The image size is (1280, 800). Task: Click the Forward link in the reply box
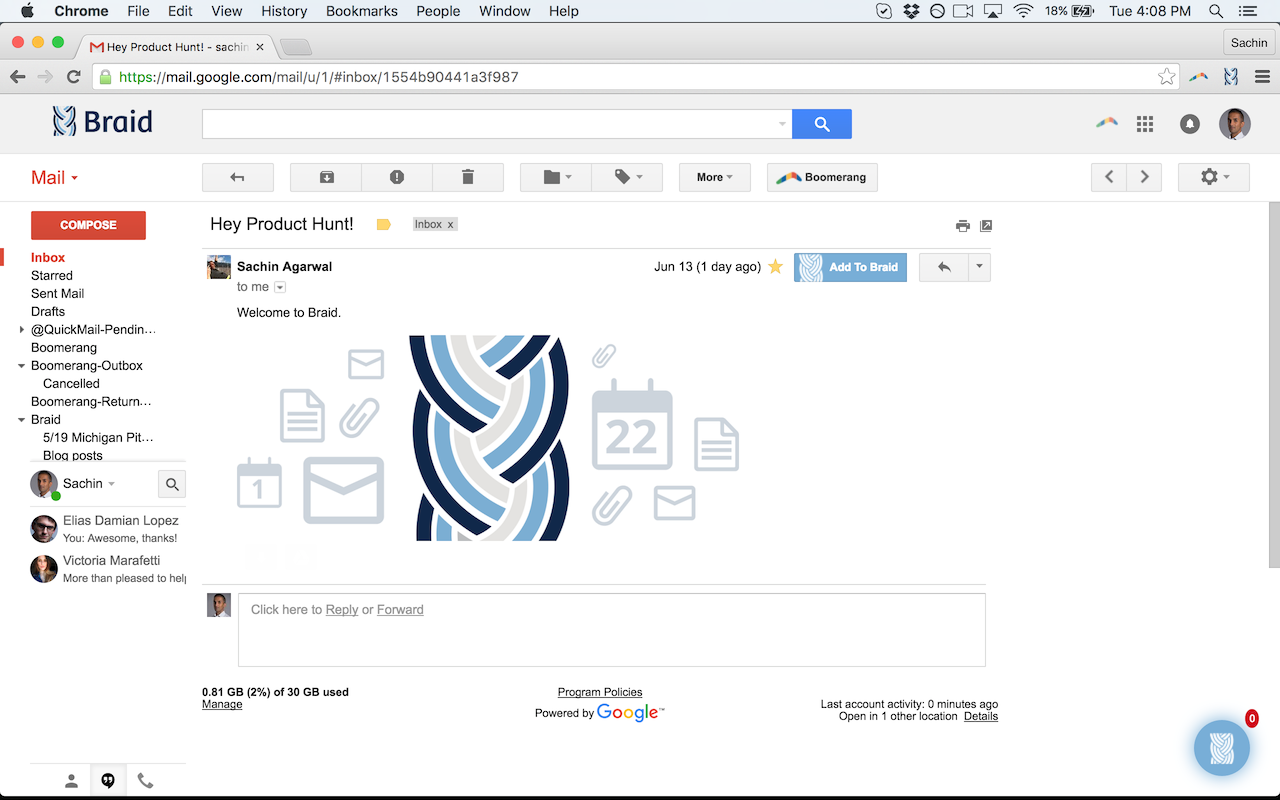400,609
